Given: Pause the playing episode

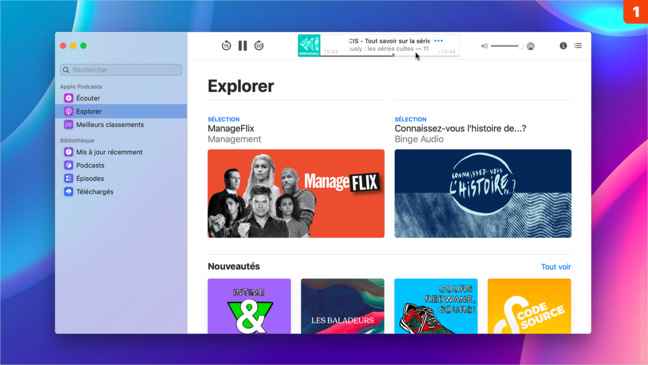Looking at the screenshot, I should pyautogui.click(x=243, y=45).
